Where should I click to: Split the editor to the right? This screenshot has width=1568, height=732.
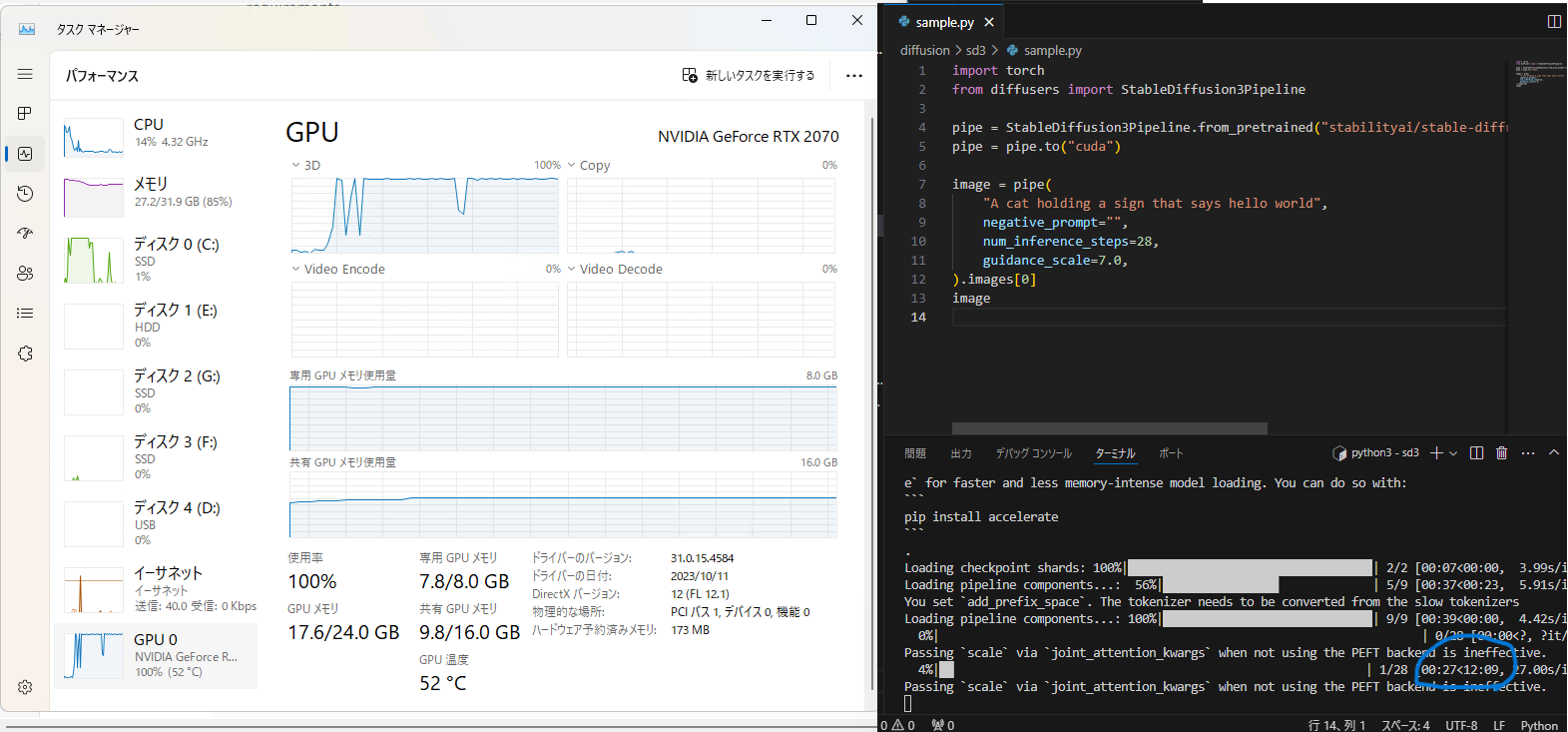tap(1554, 21)
